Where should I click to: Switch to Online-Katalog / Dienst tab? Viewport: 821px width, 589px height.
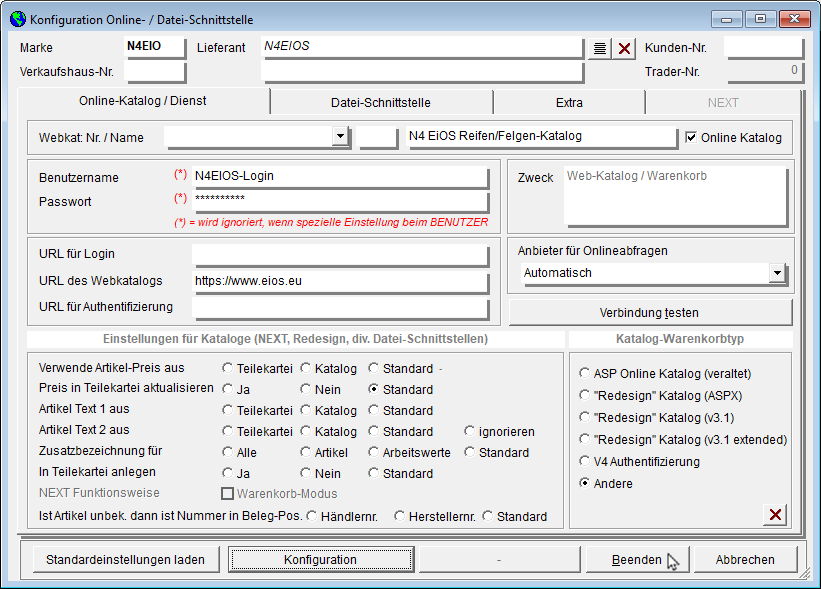coord(143,101)
